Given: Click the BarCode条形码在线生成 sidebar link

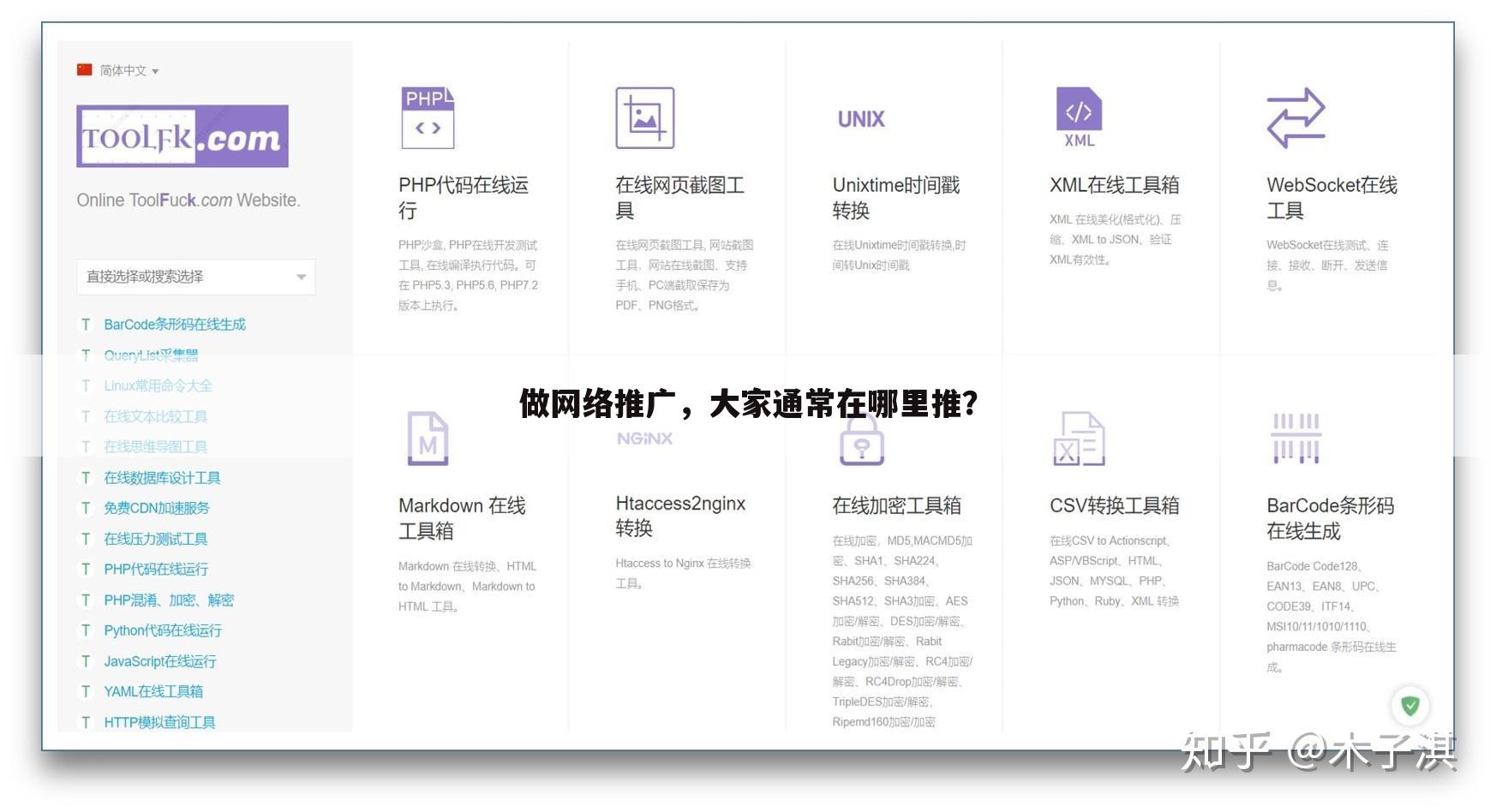Looking at the screenshot, I should click(x=175, y=324).
